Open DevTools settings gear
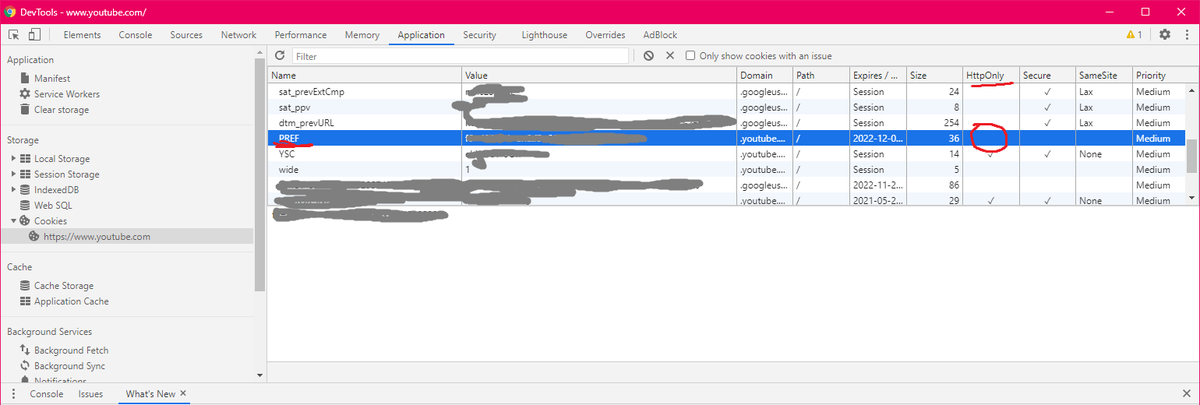The height and width of the screenshot is (405, 1200). tap(1164, 35)
